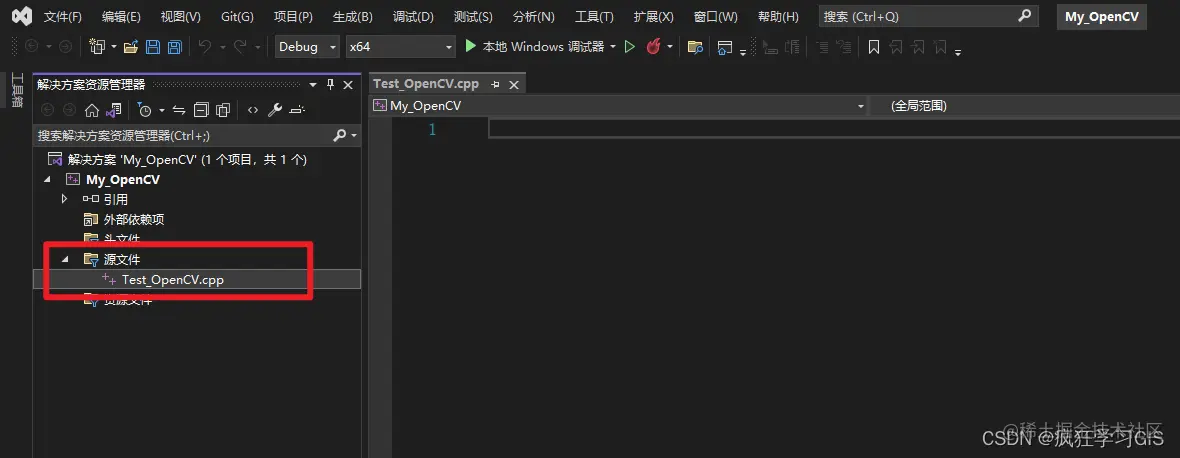Save the current file with Save icon
The image size is (1180, 458).
tap(153, 47)
